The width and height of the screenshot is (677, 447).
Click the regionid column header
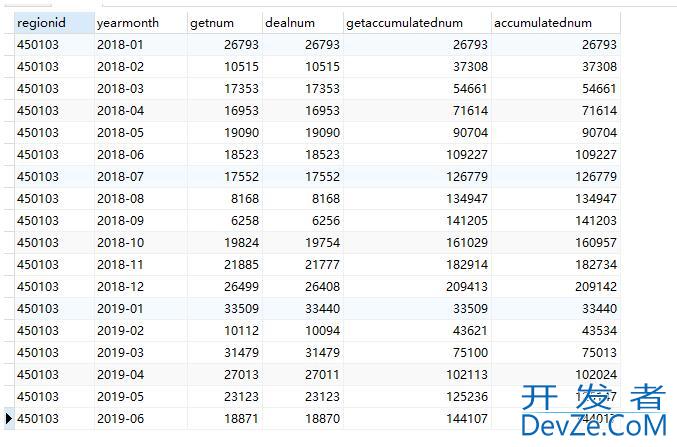54,23
